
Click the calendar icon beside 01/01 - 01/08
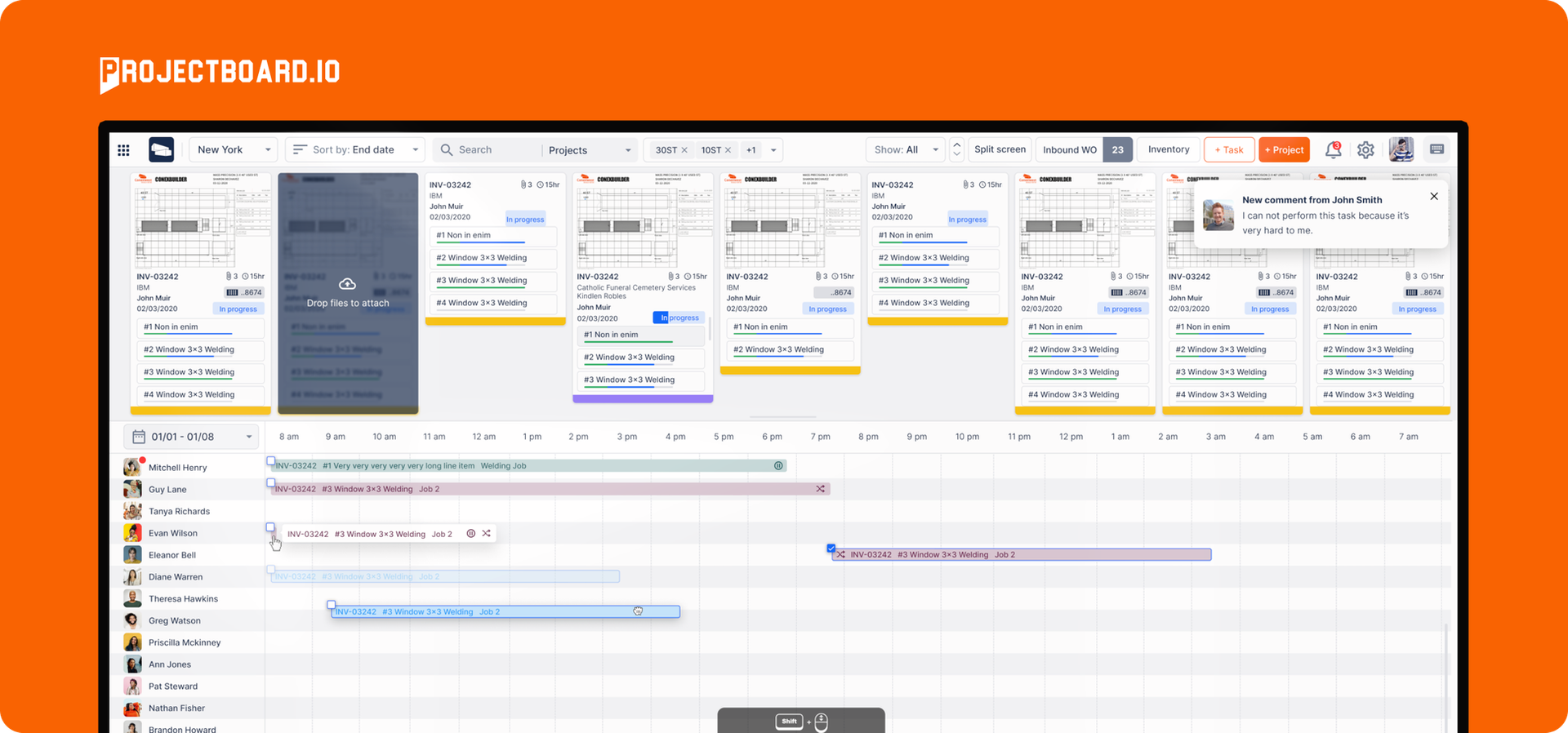pyautogui.click(x=139, y=437)
